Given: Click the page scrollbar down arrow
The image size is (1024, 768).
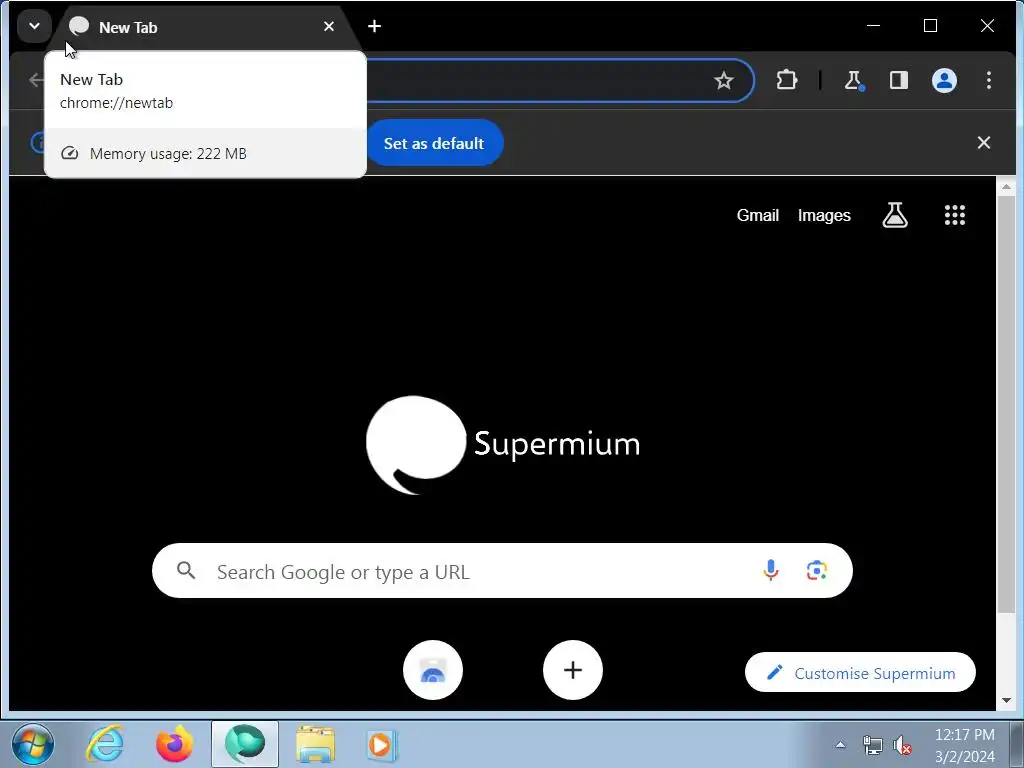Looking at the screenshot, I should pyautogui.click(x=1006, y=701).
